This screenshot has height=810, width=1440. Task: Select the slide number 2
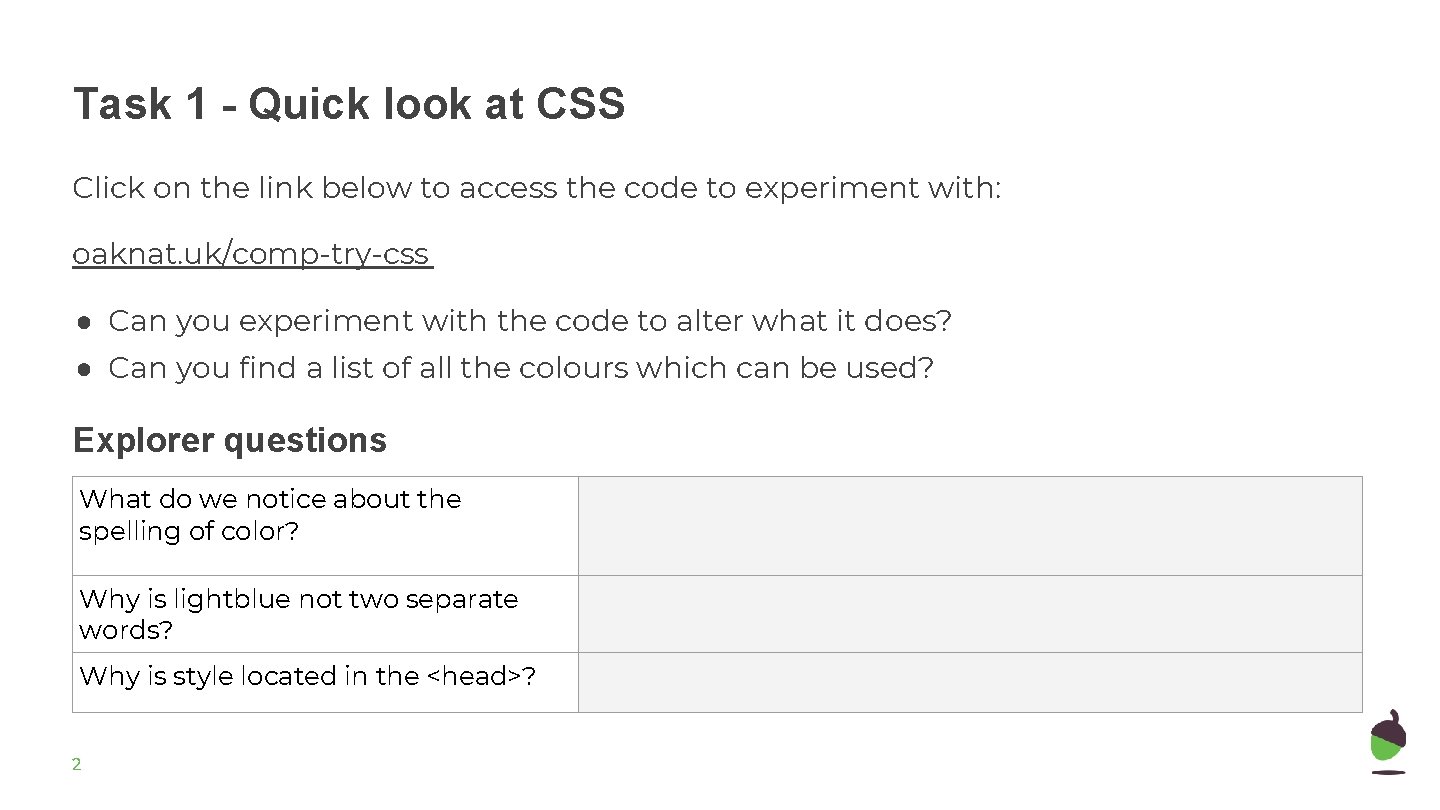[76, 765]
